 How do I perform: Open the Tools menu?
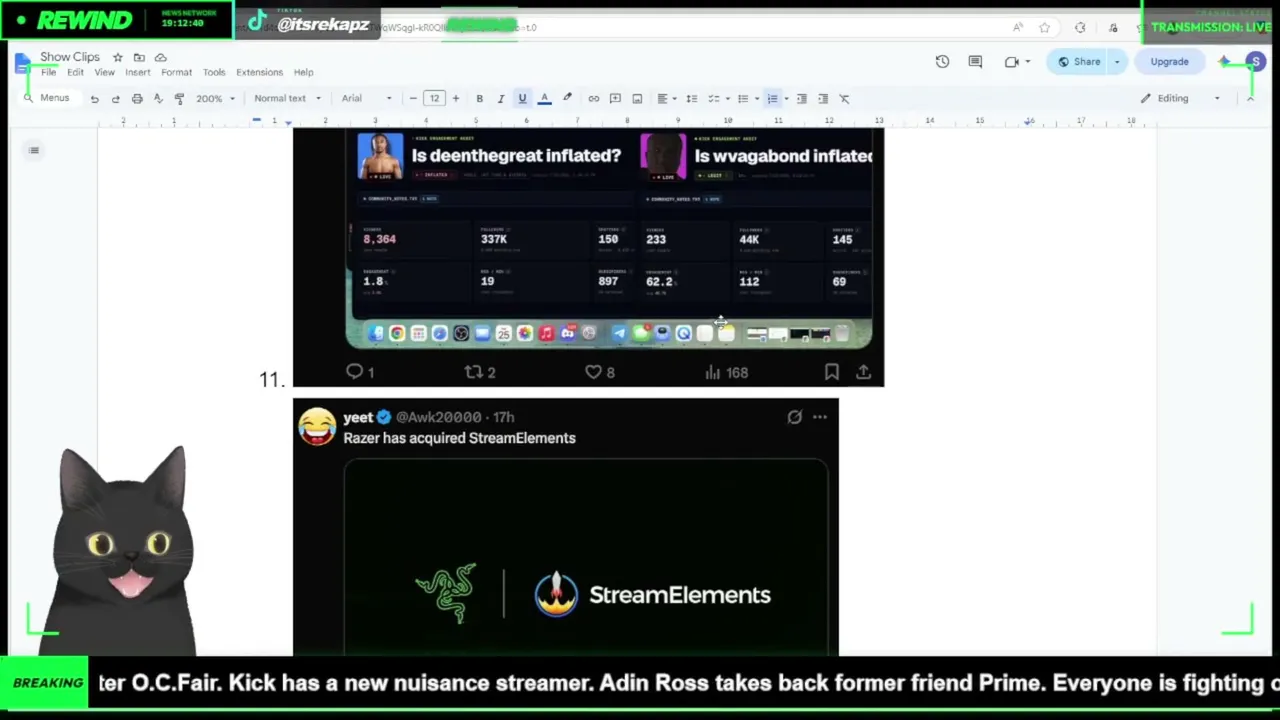pos(214,73)
